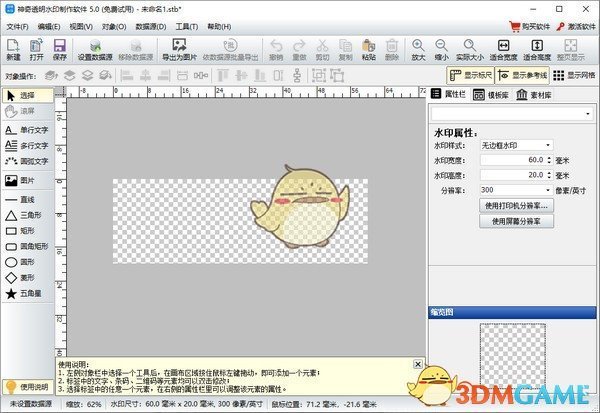Click the 粘贴 (Paste) clipboard icon
This screenshot has width=600, height=413.
[x=368, y=49]
